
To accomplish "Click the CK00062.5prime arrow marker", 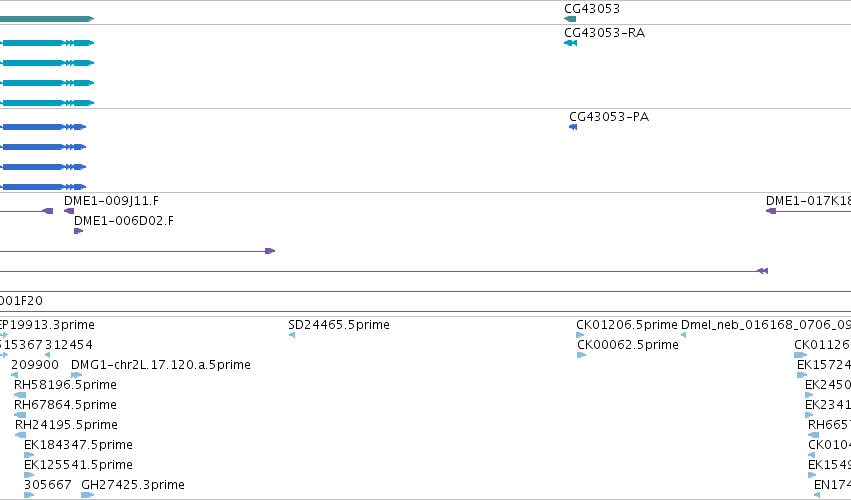I will click(581, 355).
